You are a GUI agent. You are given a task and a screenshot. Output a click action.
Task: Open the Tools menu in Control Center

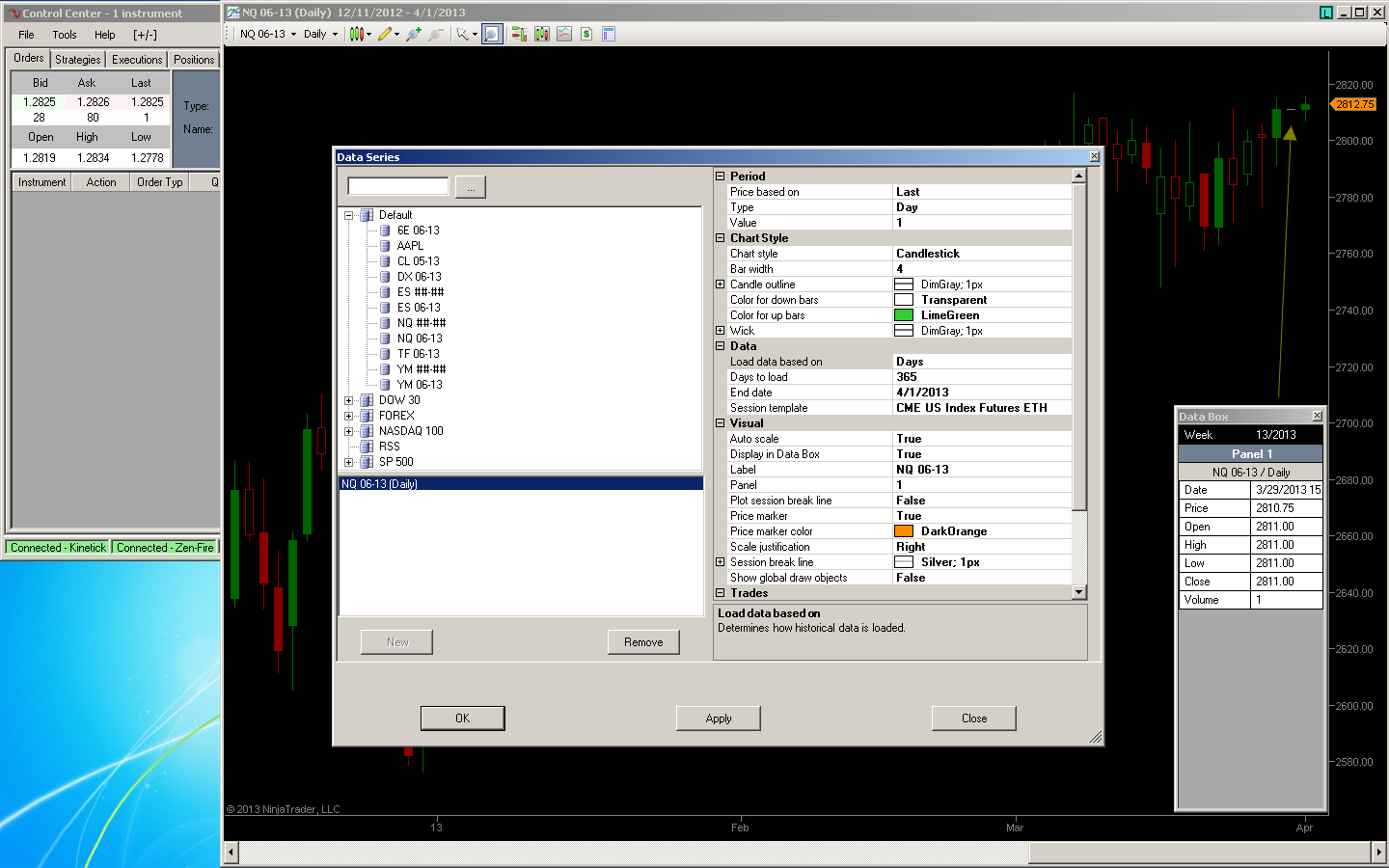coord(65,35)
